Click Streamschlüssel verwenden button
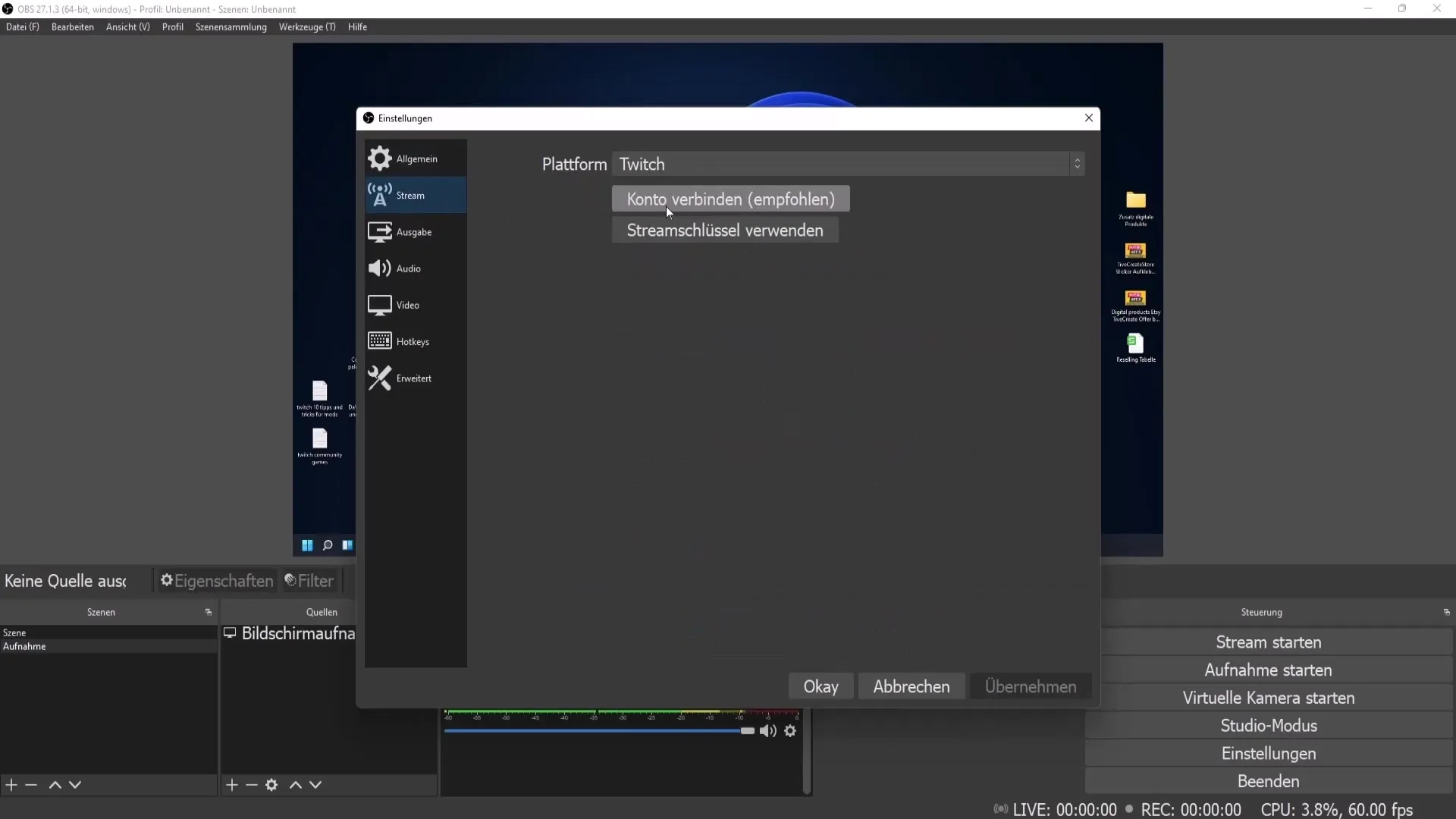Image resolution: width=1456 pixels, height=819 pixels. [725, 230]
